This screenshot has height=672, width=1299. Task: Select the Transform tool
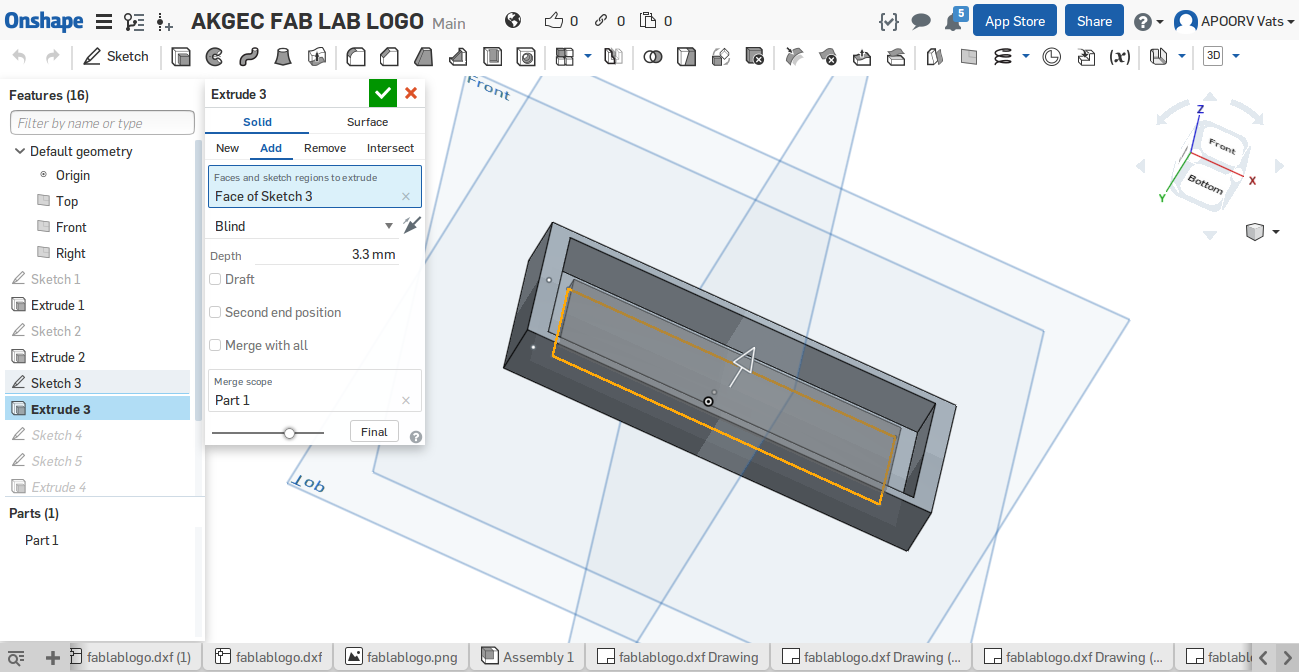click(x=720, y=57)
